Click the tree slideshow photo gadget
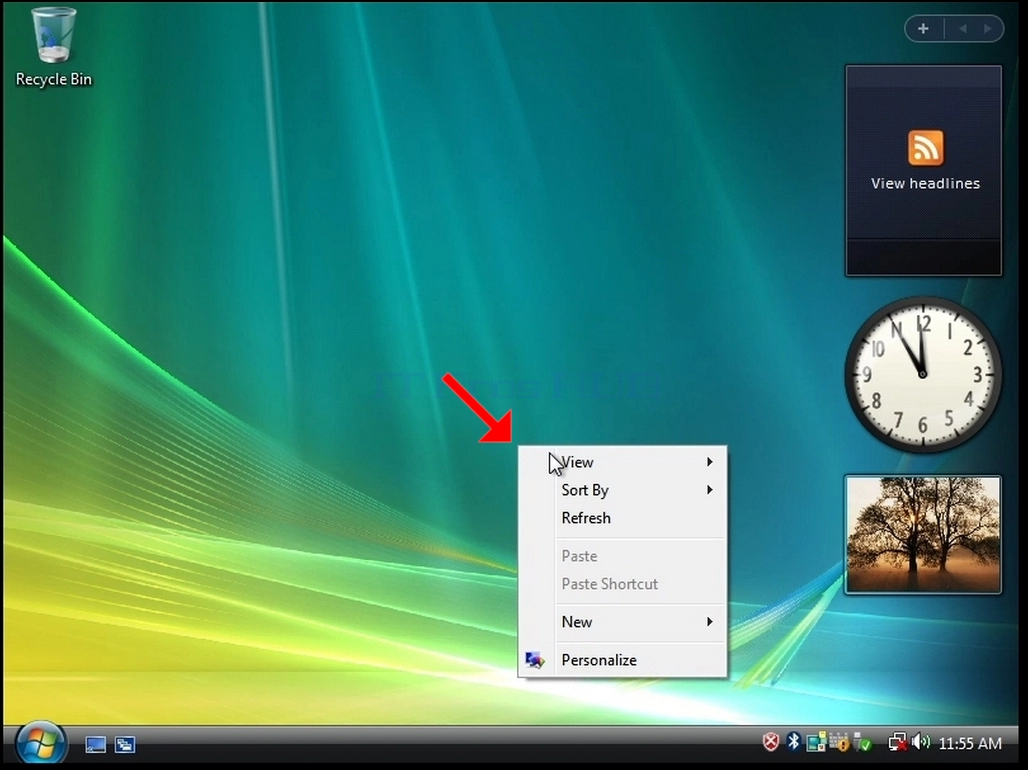Viewport: 1028px width, 770px height. tap(923, 535)
